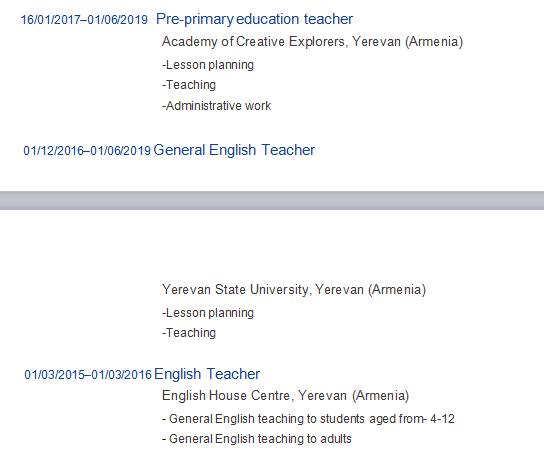Viewport: 544px width, 455px height.
Task: Click the General English Teacher heading
Action: click(x=234, y=150)
